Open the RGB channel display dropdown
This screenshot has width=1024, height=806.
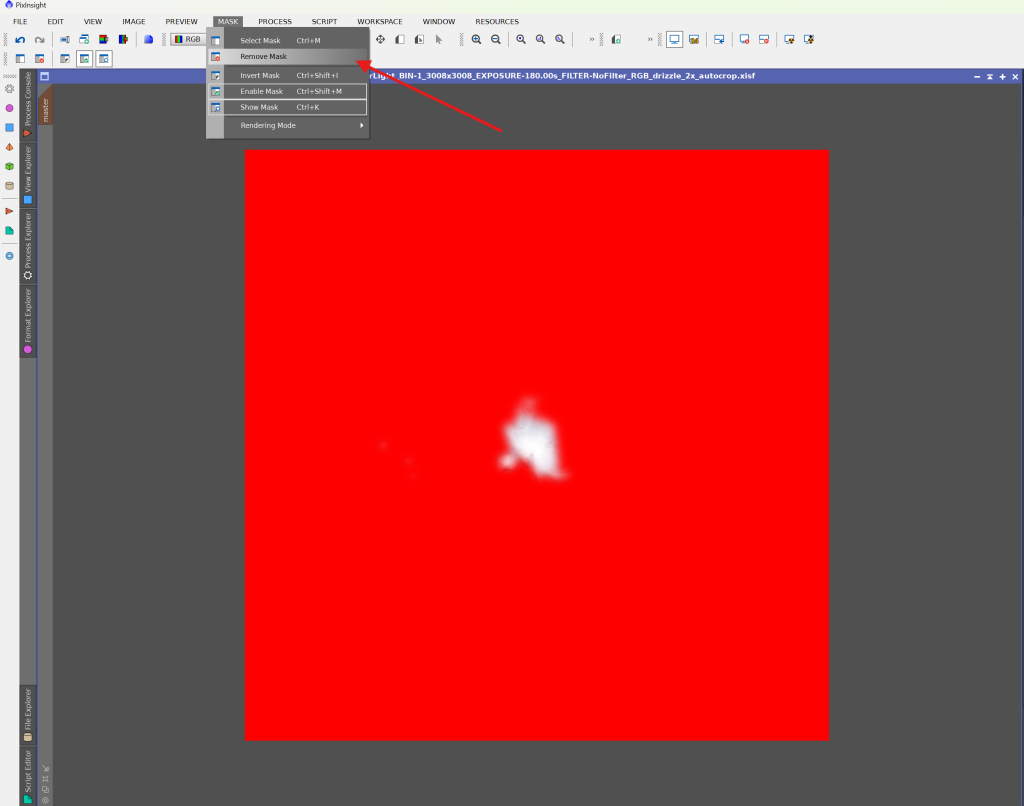click(x=188, y=40)
